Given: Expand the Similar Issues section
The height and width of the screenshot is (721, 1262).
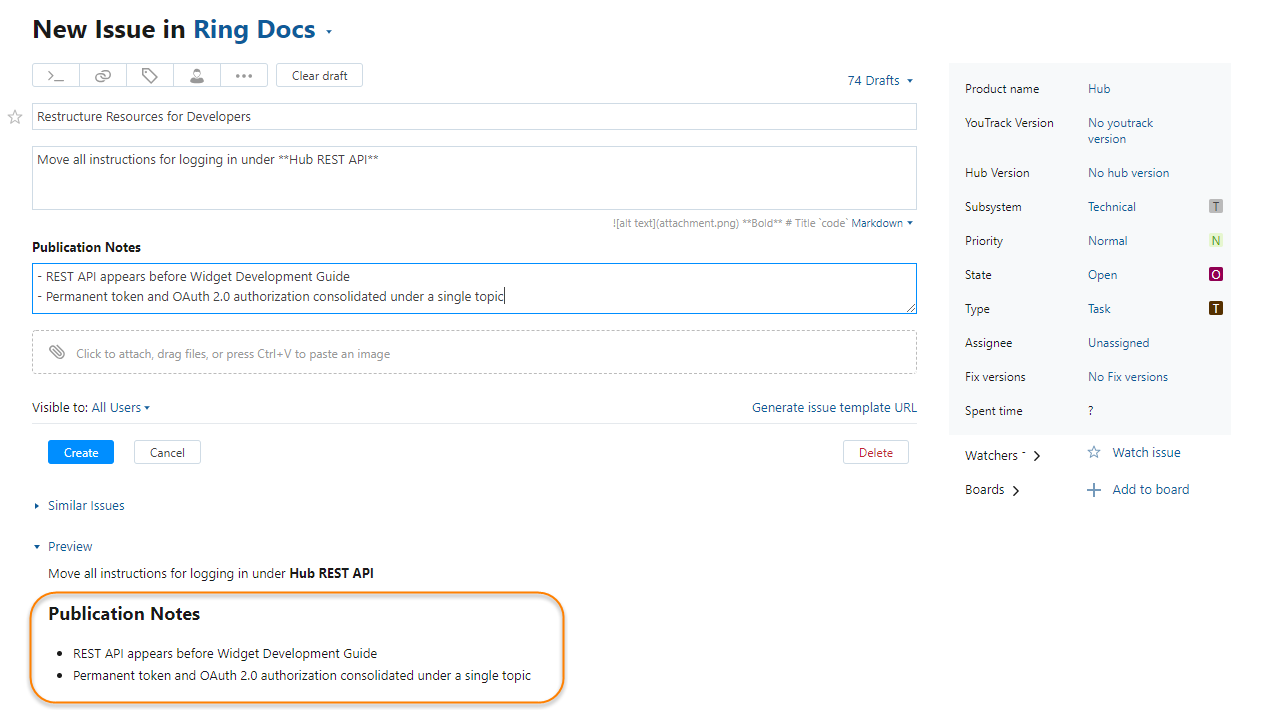Looking at the screenshot, I should click(x=37, y=506).
